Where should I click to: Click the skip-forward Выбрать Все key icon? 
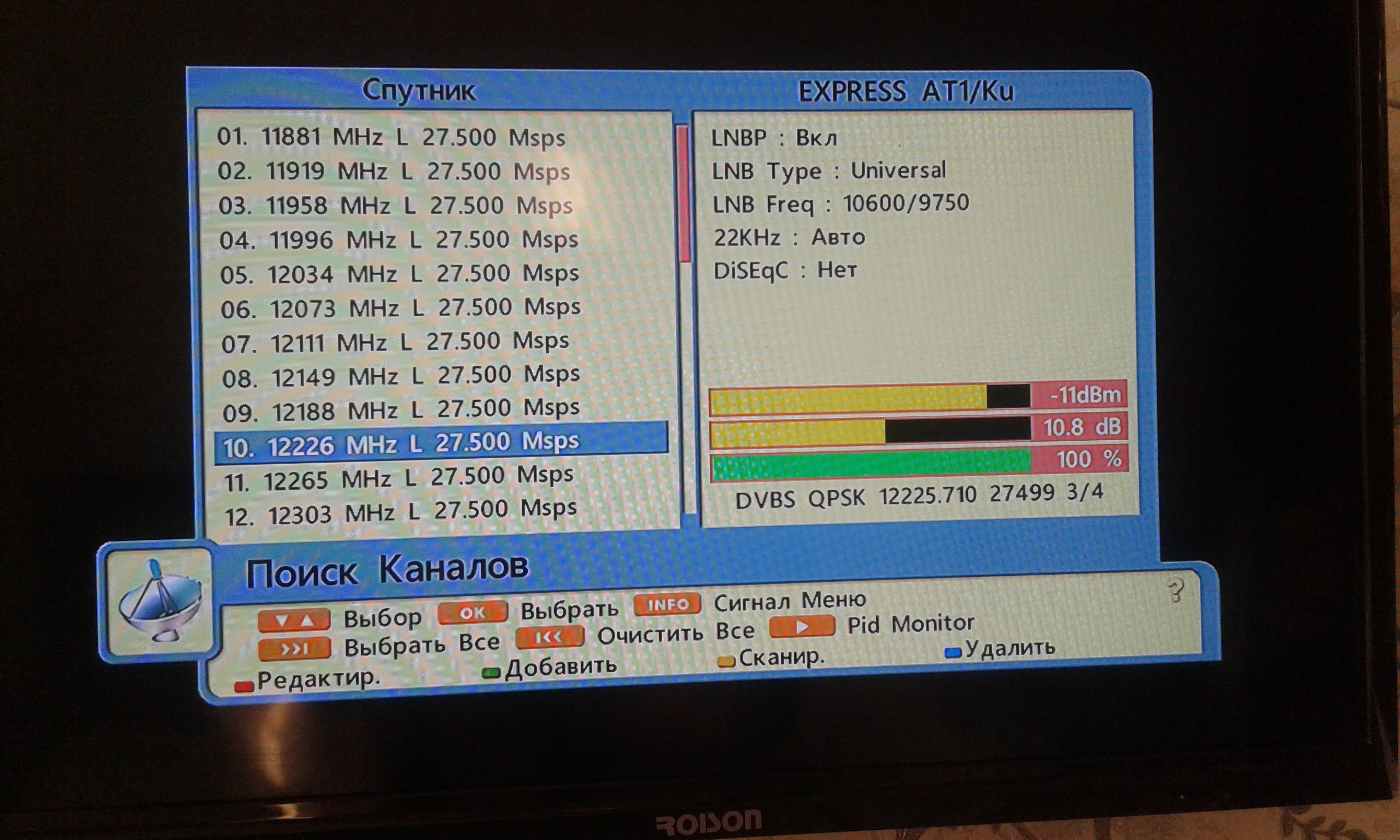point(294,648)
